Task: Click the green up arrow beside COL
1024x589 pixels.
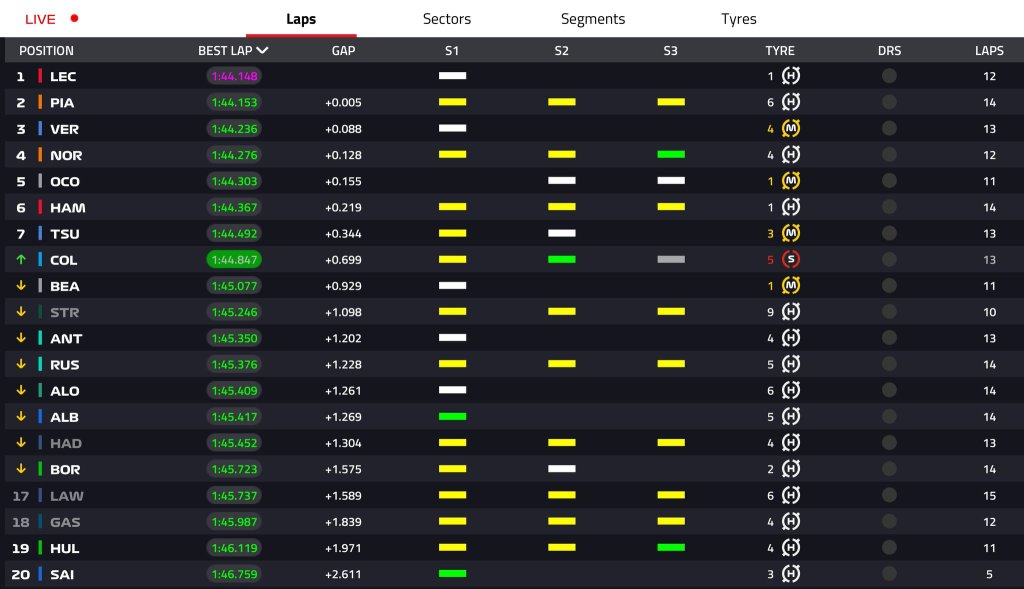Action: [x=21, y=259]
